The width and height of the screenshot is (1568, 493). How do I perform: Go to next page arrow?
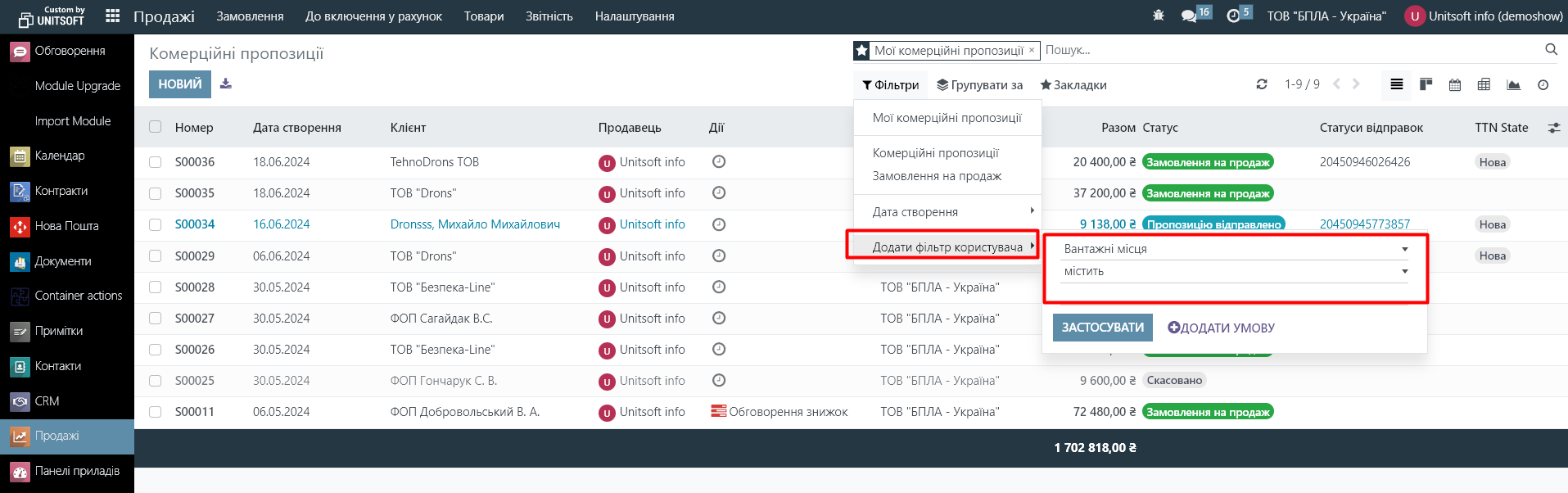point(1356,84)
